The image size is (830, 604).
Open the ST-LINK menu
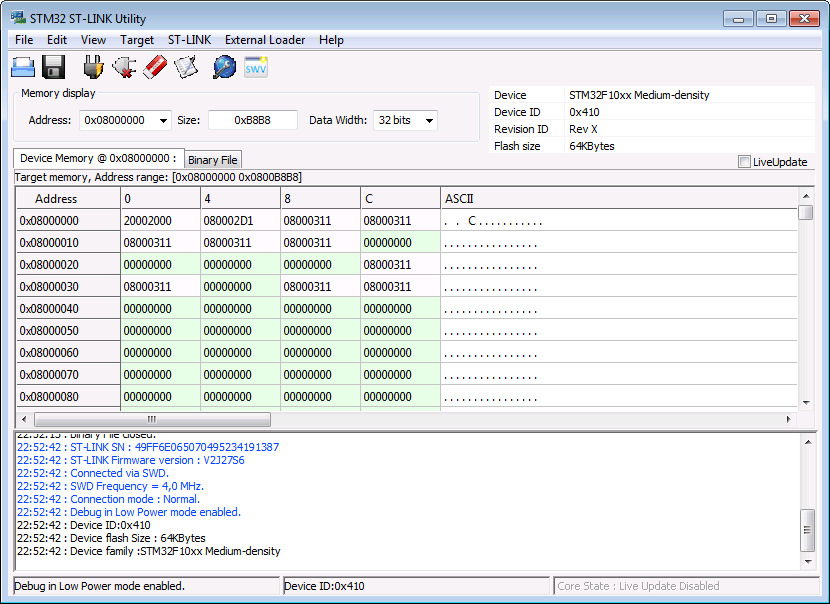189,40
